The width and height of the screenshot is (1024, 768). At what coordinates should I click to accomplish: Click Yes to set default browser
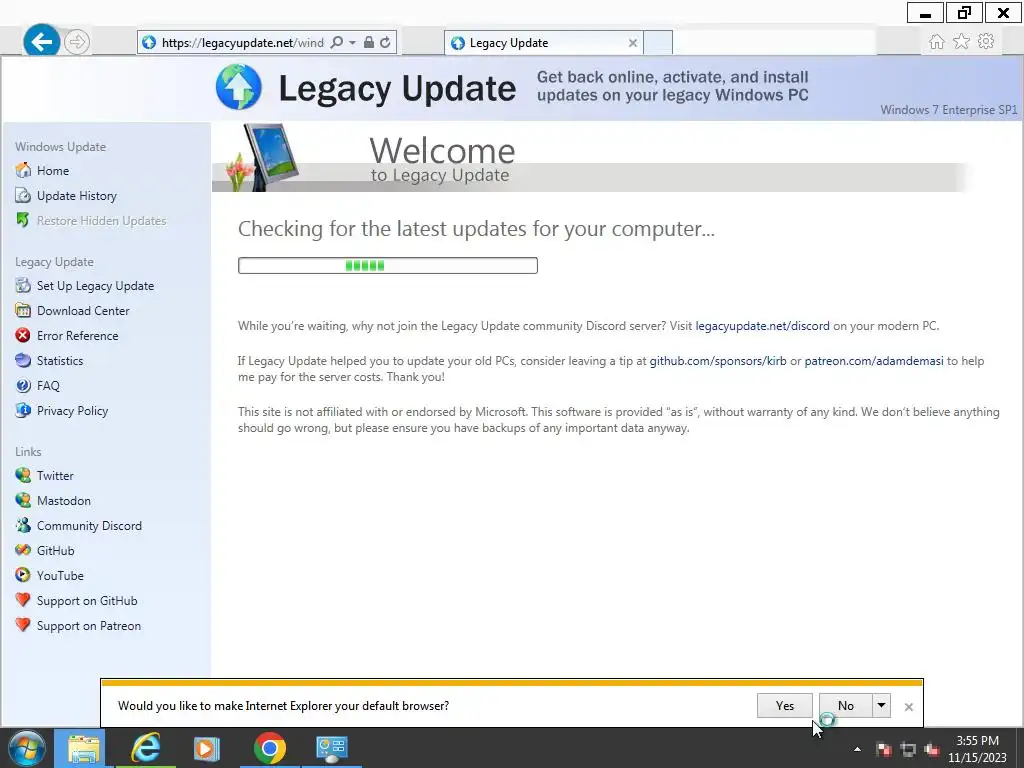tap(784, 705)
